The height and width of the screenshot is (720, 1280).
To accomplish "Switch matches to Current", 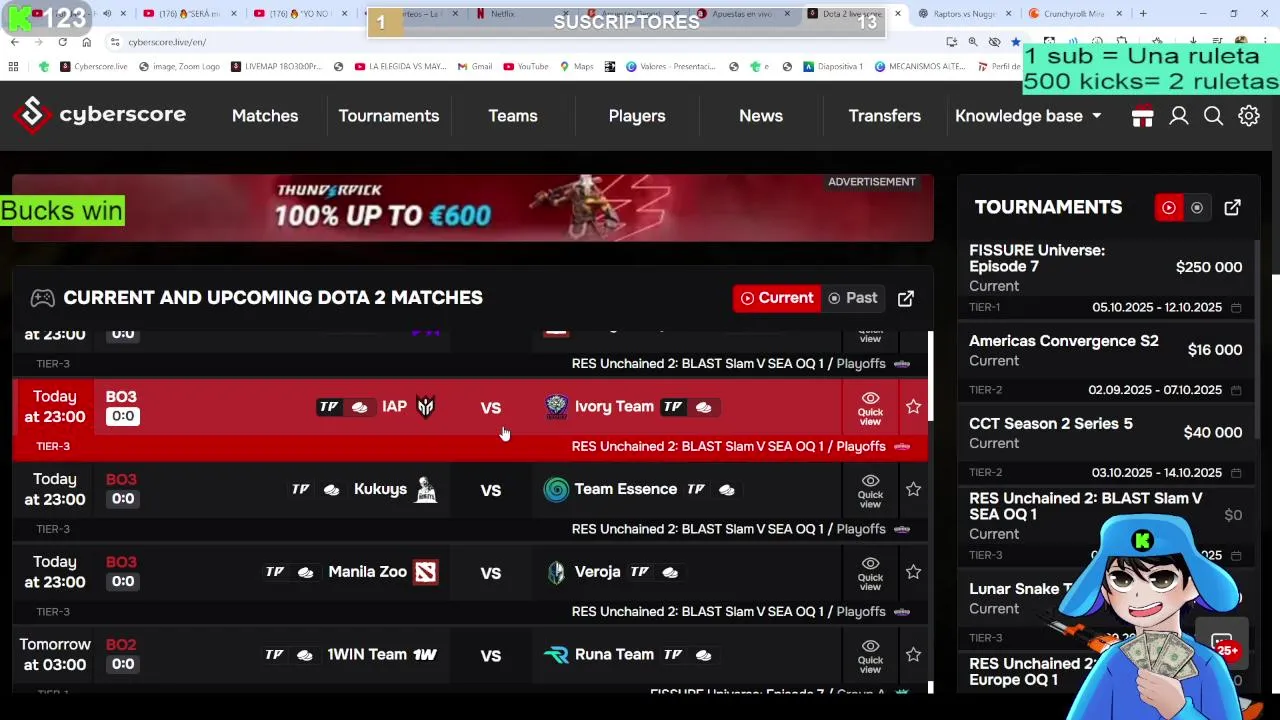I will pos(777,298).
